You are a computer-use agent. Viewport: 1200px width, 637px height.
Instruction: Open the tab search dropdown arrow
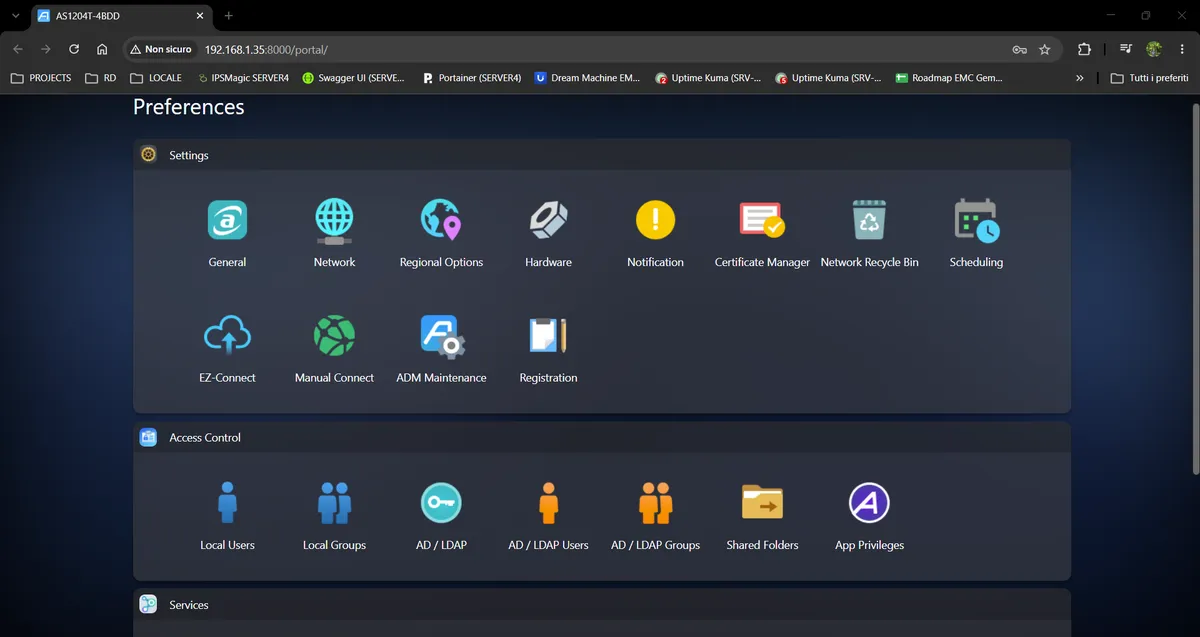[15, 16]
